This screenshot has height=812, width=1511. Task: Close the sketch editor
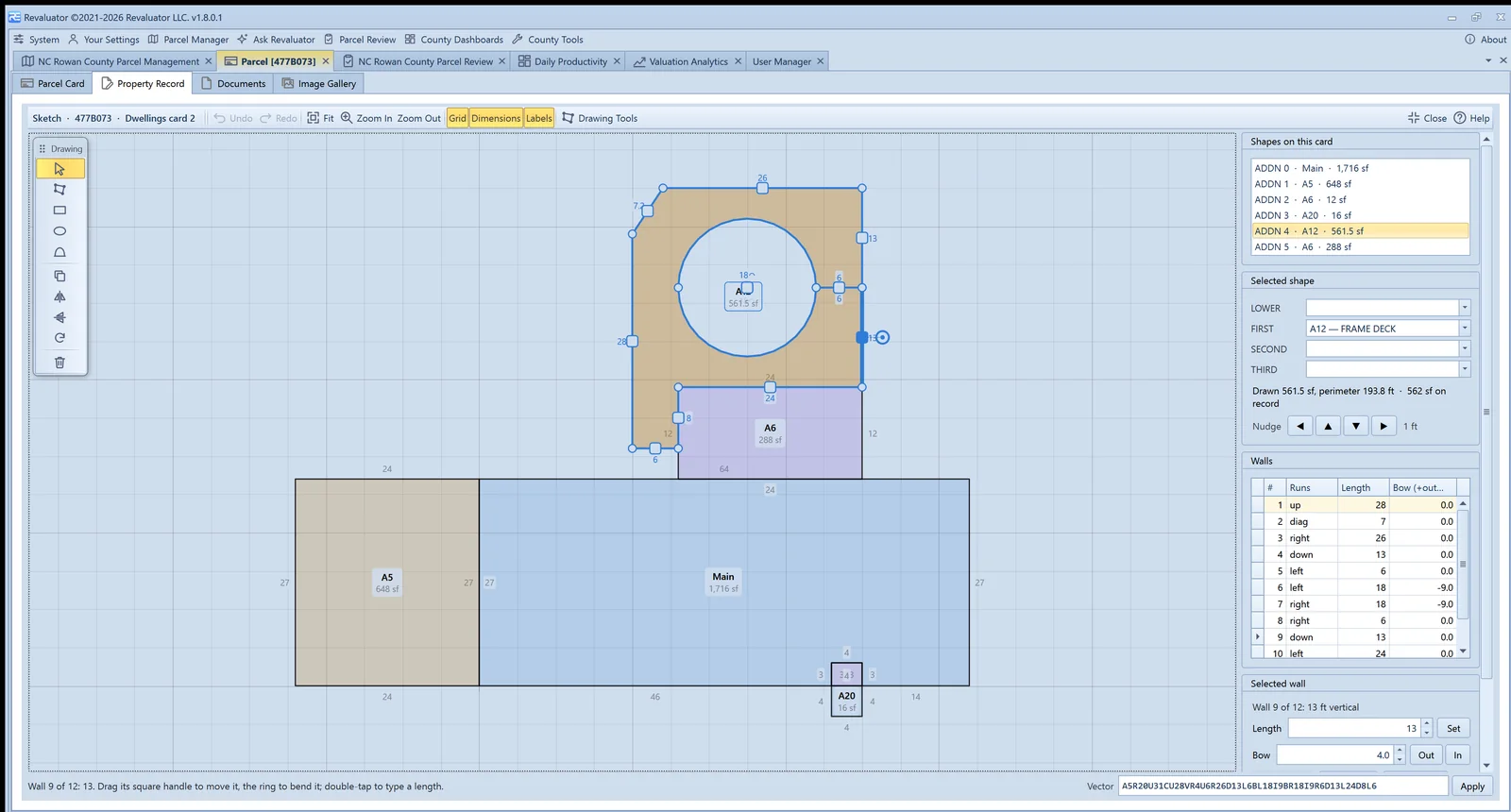[1427, 118]
